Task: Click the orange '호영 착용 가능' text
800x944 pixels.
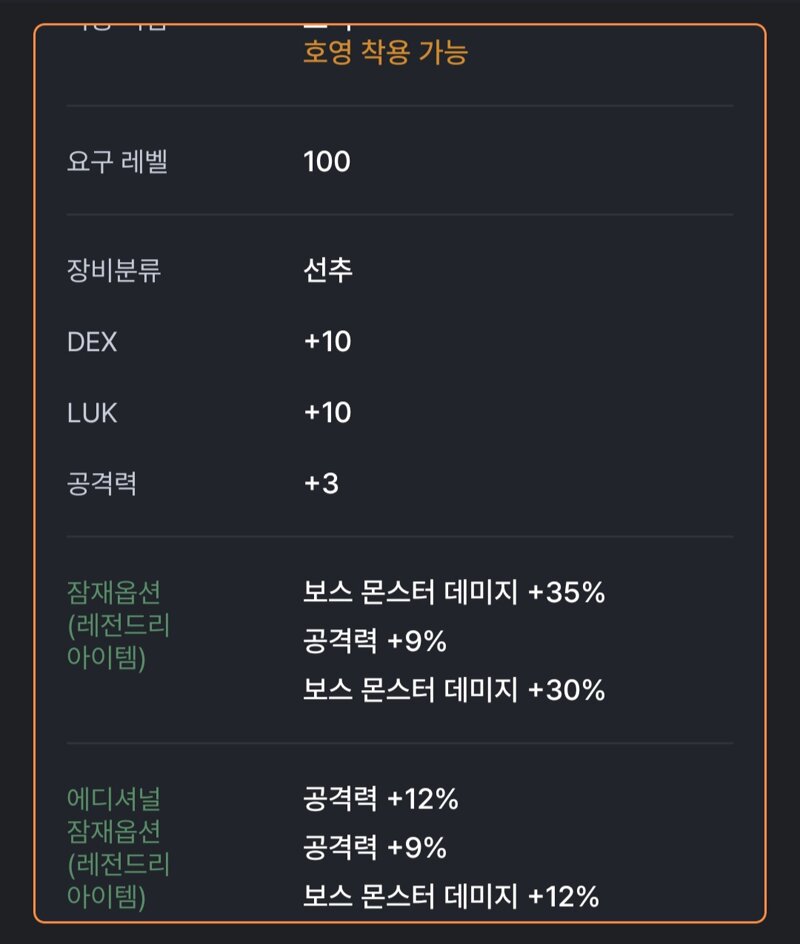Action: 385,52
